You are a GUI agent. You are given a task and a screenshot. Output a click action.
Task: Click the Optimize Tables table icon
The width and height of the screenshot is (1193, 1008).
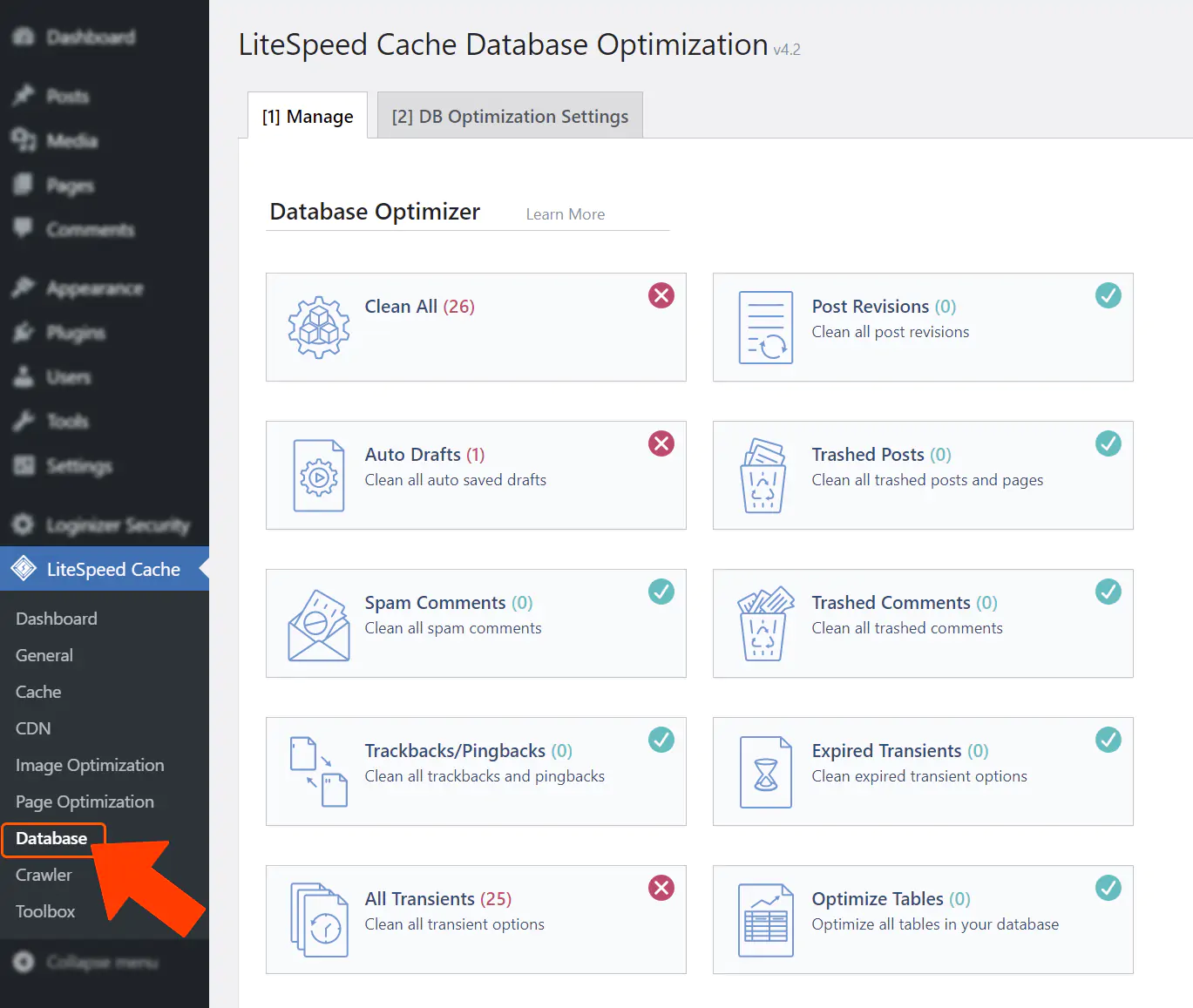pos(765,920)
